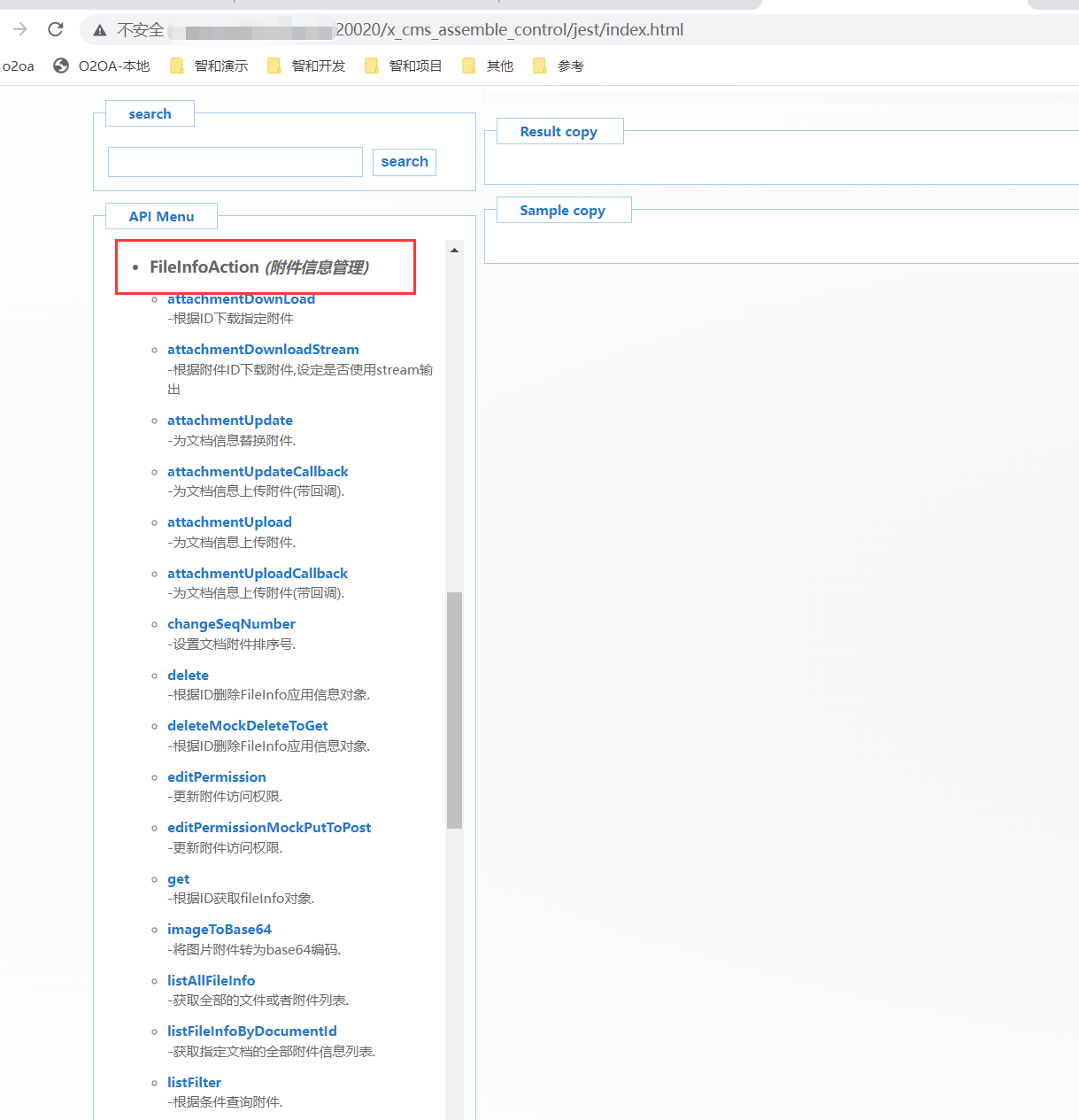The width and height of the screenshot is (1079, 1120).
Task: Click the browser reload icon
Action: pos(56,29)
